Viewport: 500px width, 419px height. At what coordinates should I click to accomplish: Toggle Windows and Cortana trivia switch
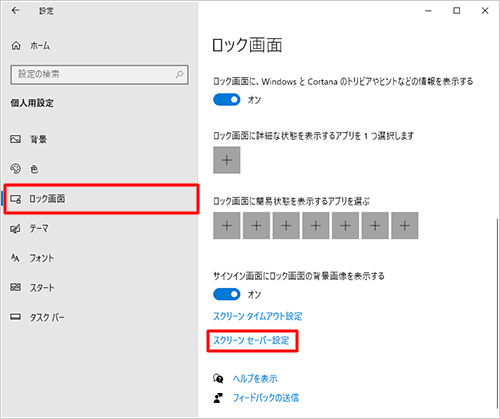tap(227, 100)
